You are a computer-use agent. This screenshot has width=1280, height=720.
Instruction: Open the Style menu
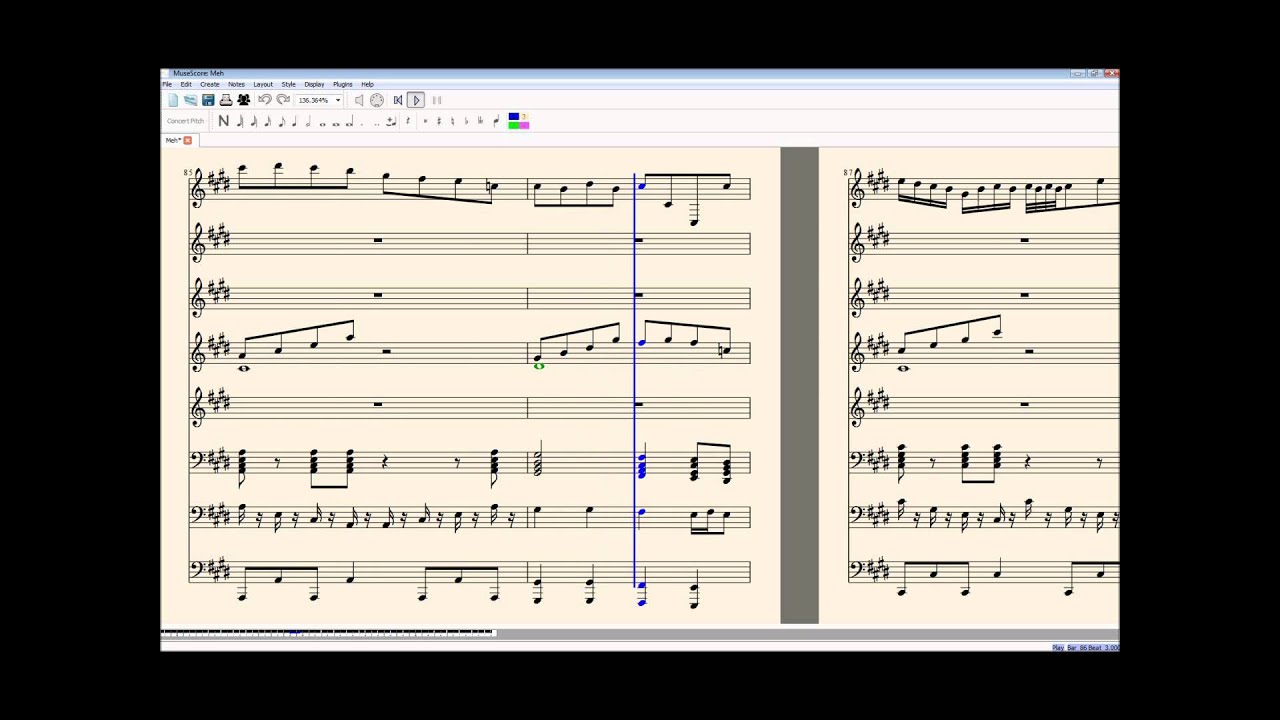pos(288,84)
